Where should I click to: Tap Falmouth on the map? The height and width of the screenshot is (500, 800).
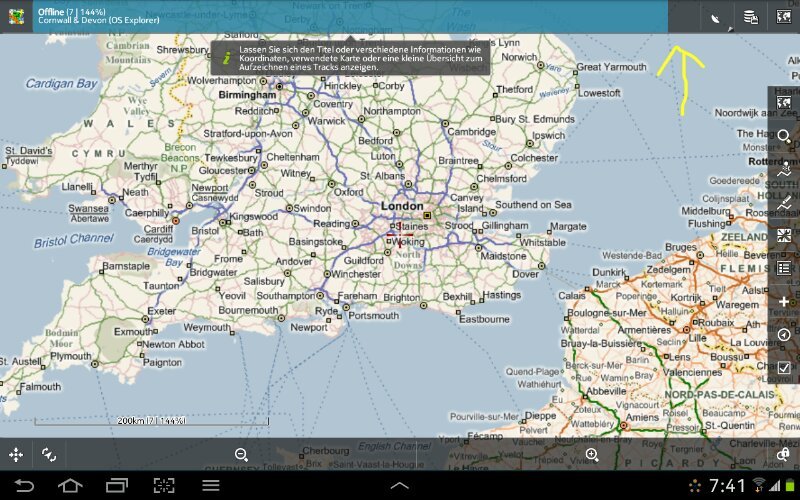pyautogui.click(x=40, y=387)
